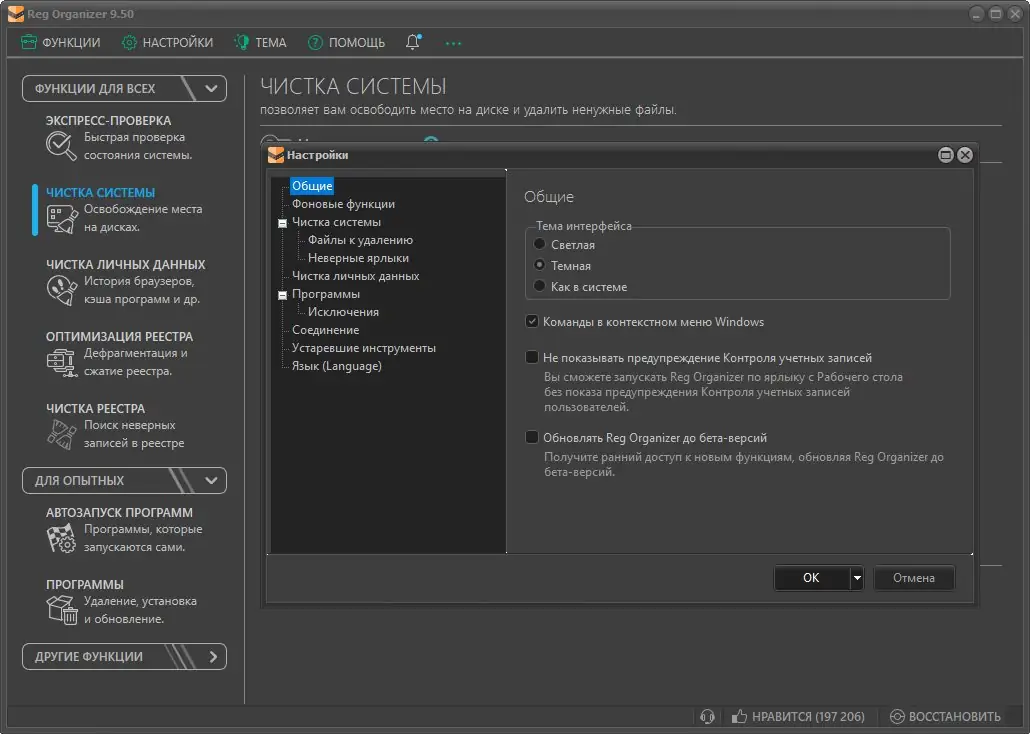Screen dimensions: 1030x734
Task: Click the Автозапуск программ flag icon
Action: coord(61,538)
